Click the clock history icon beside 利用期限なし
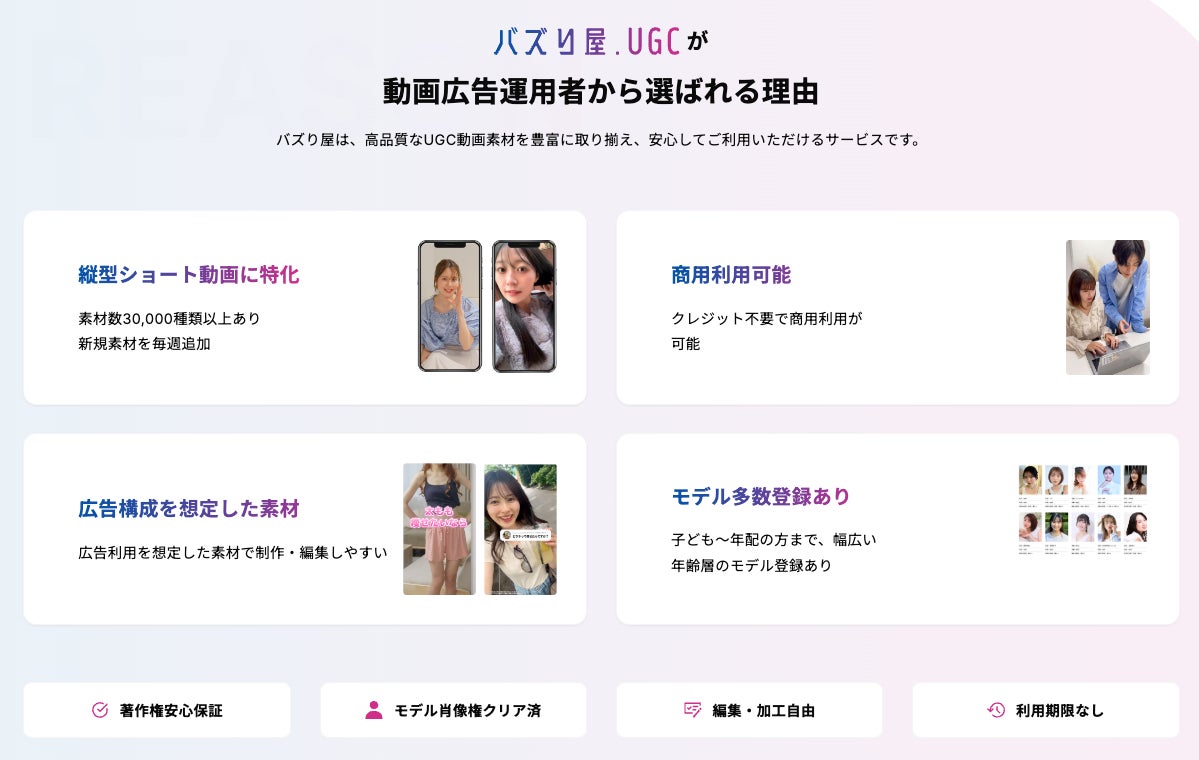The height and width of the screenshot is (760, 1199). [x=996, y=710]
